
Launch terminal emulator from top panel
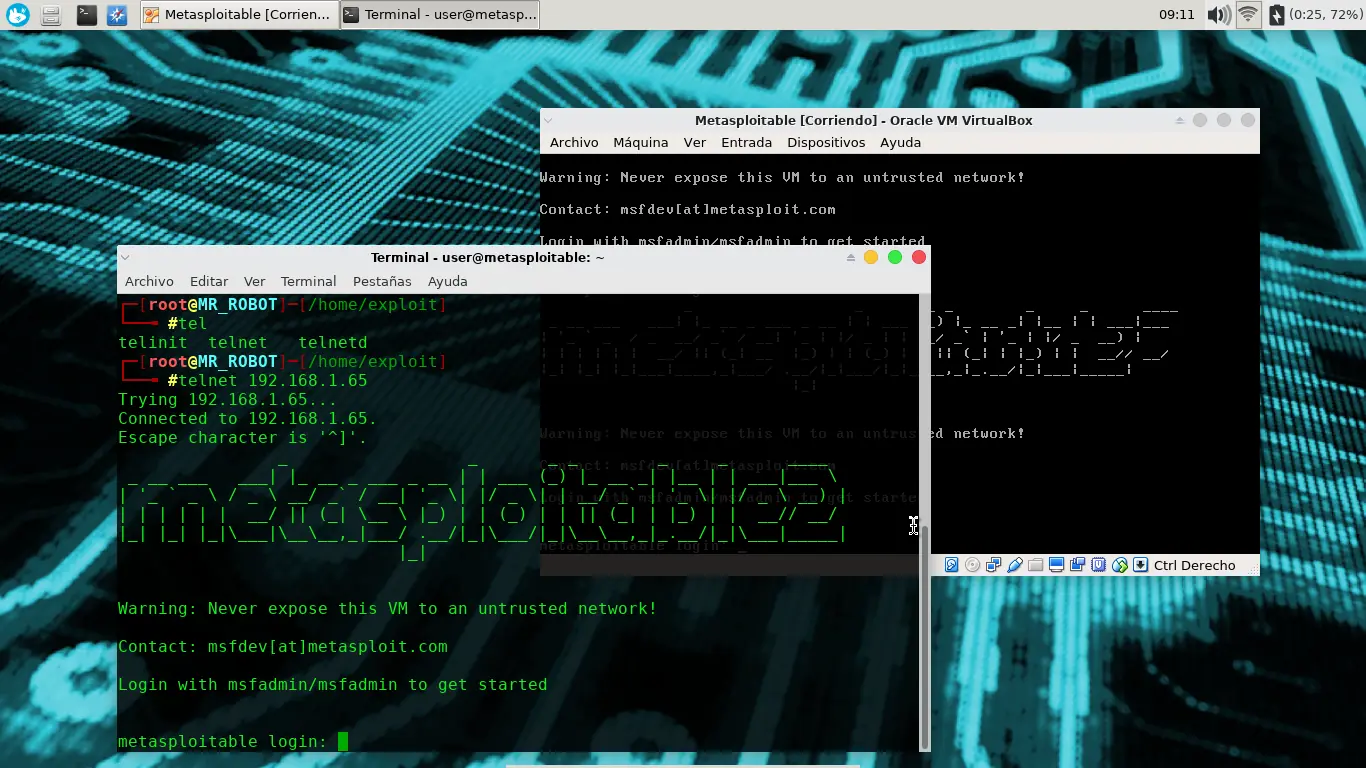pos(86,15)
